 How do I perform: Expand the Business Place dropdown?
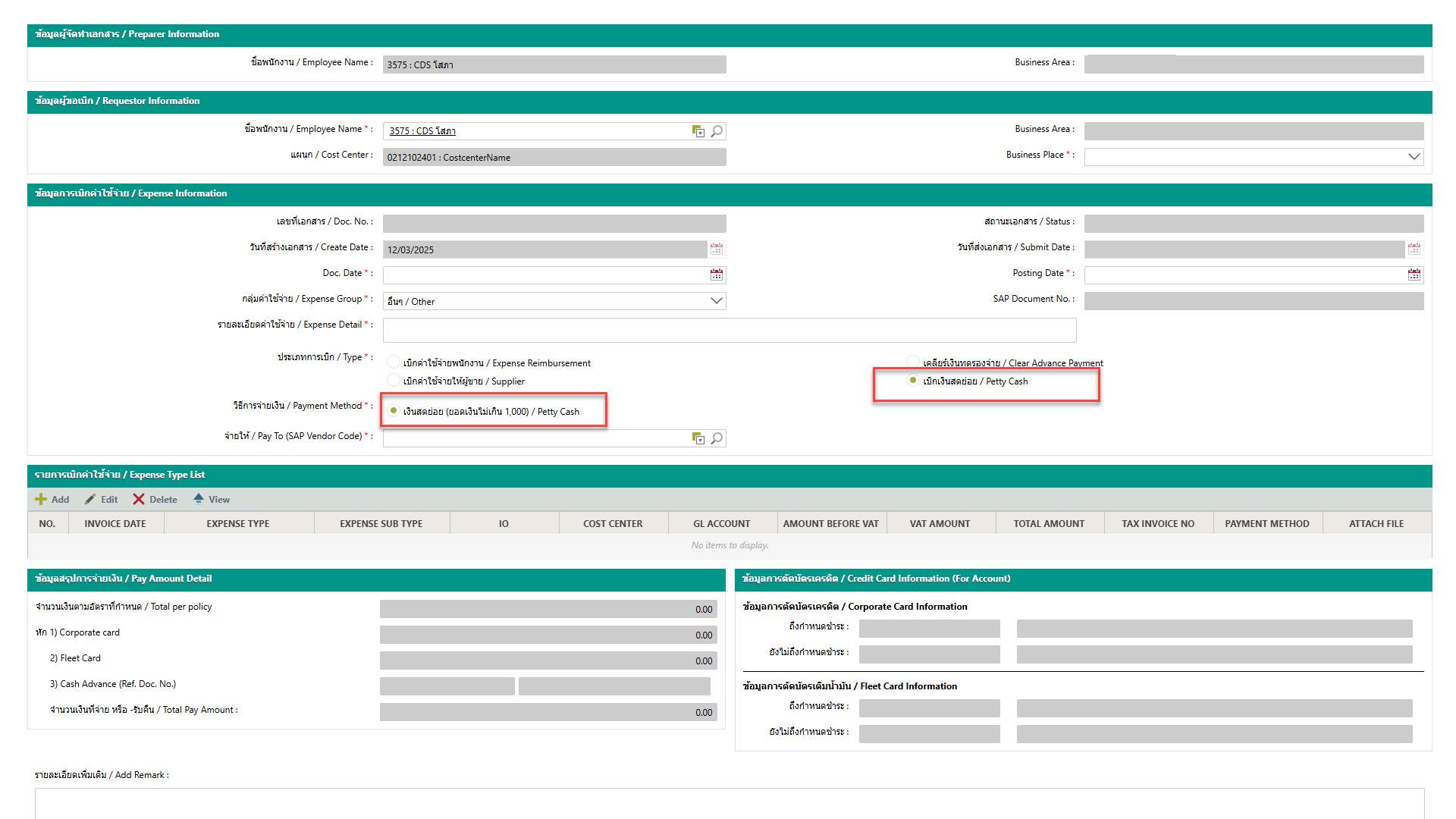click(1414, 156)
